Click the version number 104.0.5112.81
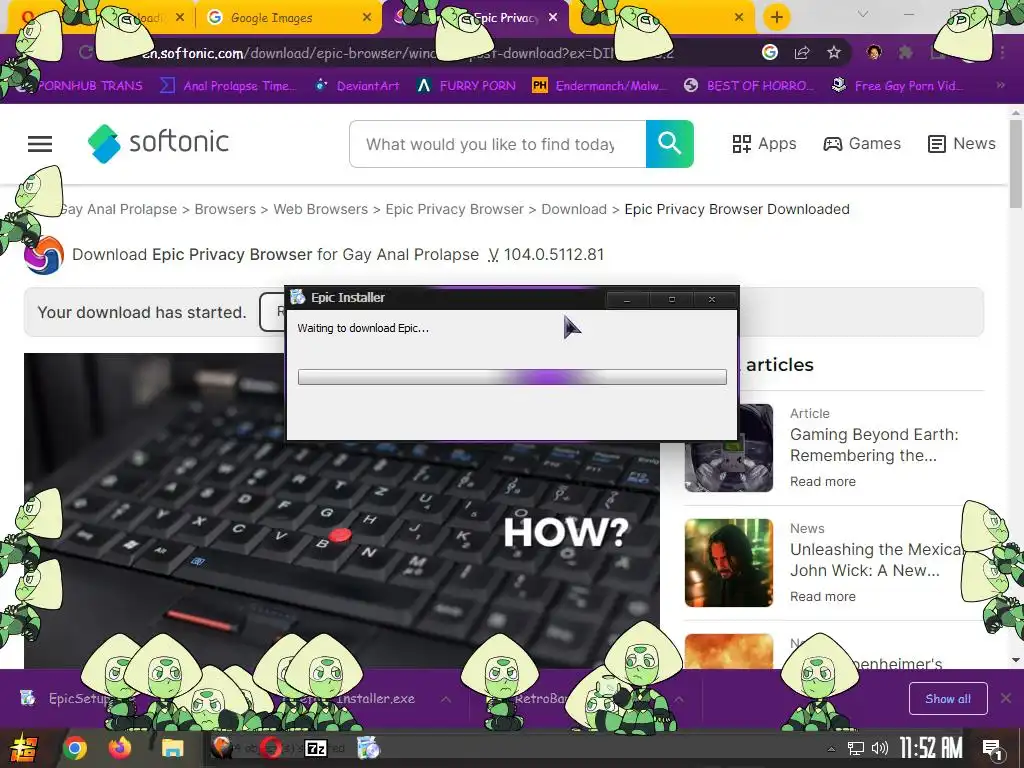Viewport: 1024px width, 768px height. pyautogui.click(x=554, y=255)
